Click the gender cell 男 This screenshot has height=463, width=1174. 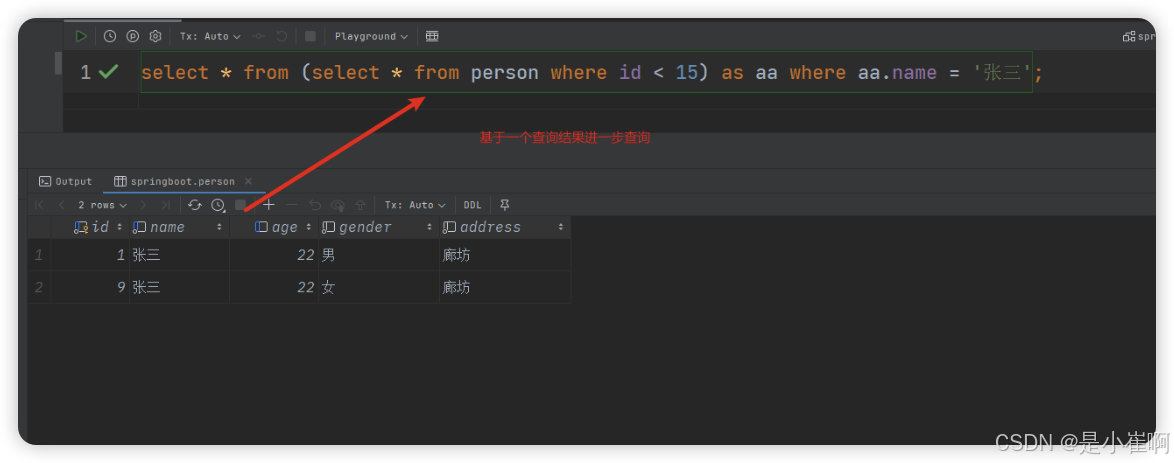[x=380, y=255]
